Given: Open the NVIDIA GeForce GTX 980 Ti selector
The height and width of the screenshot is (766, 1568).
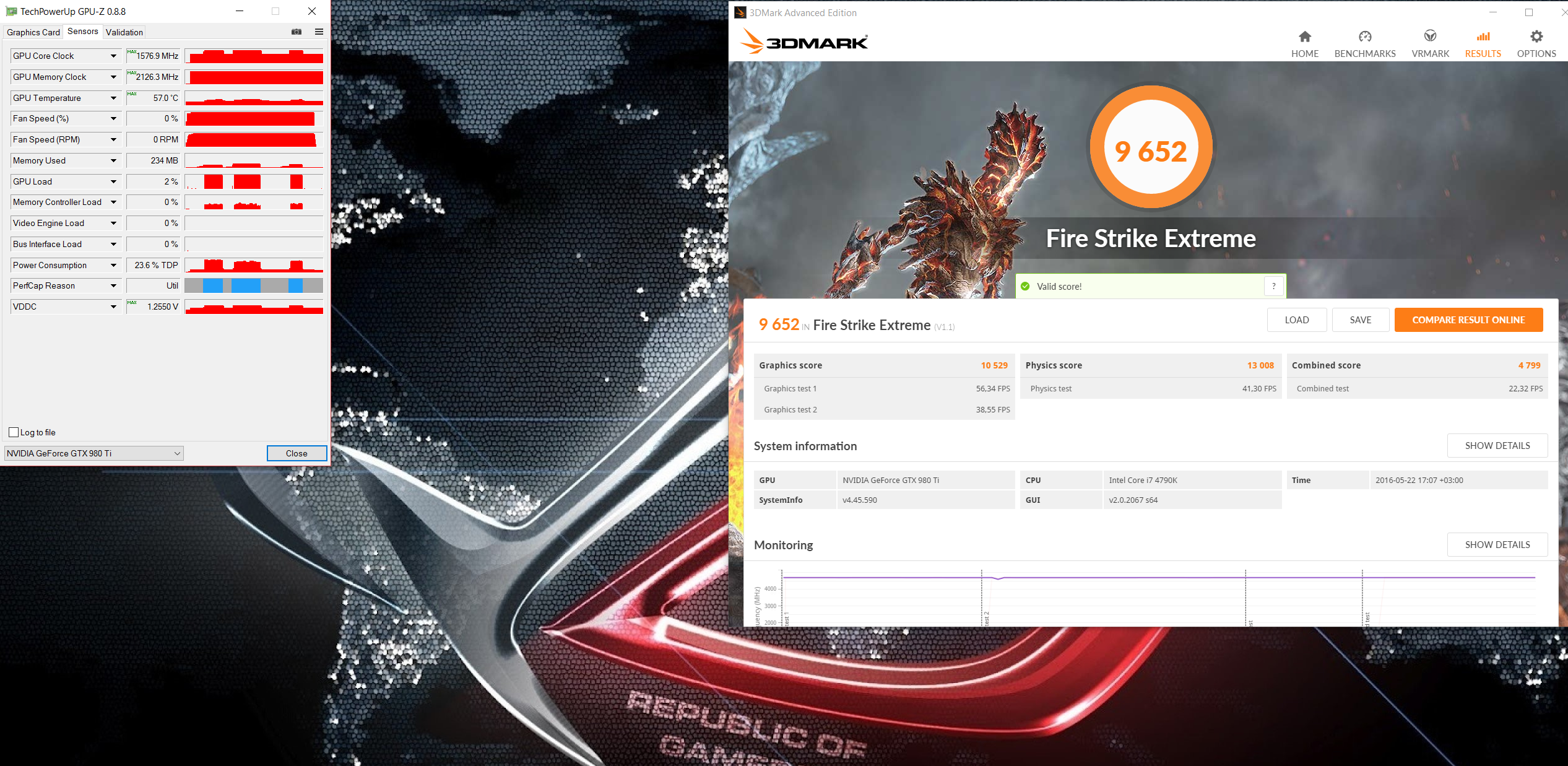Looking at the screenshot, I should pyautogui.click(x=93, y=453).
